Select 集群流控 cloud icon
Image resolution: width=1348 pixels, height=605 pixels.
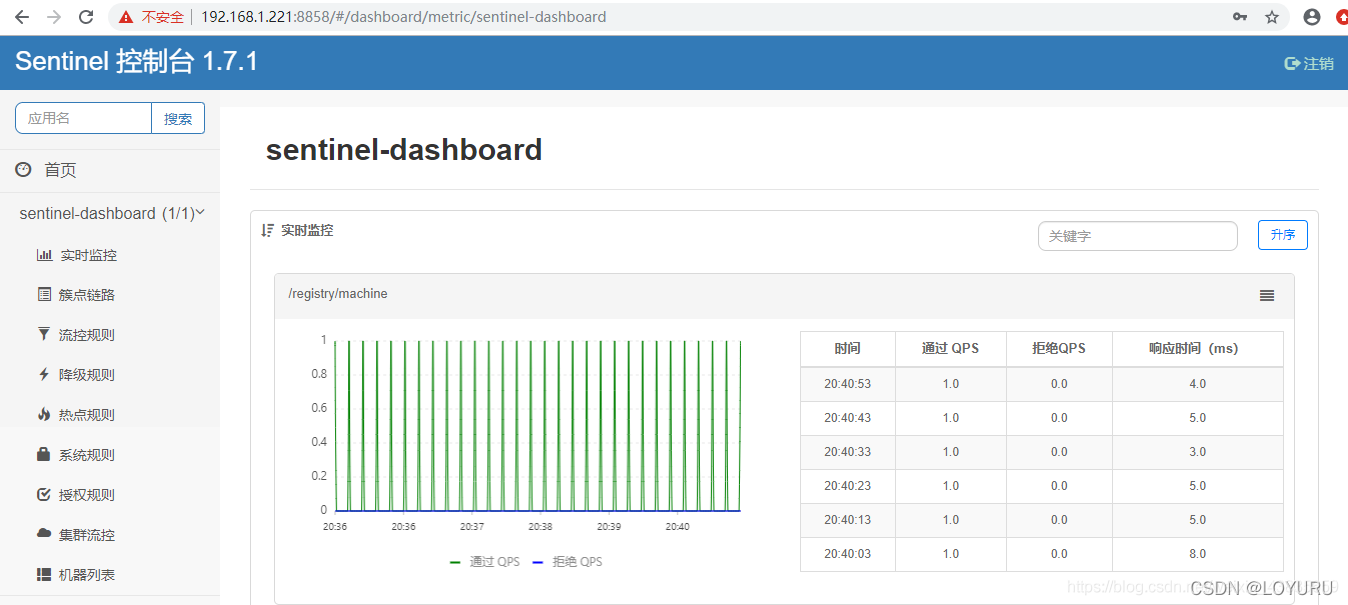[x=43, y=534]
